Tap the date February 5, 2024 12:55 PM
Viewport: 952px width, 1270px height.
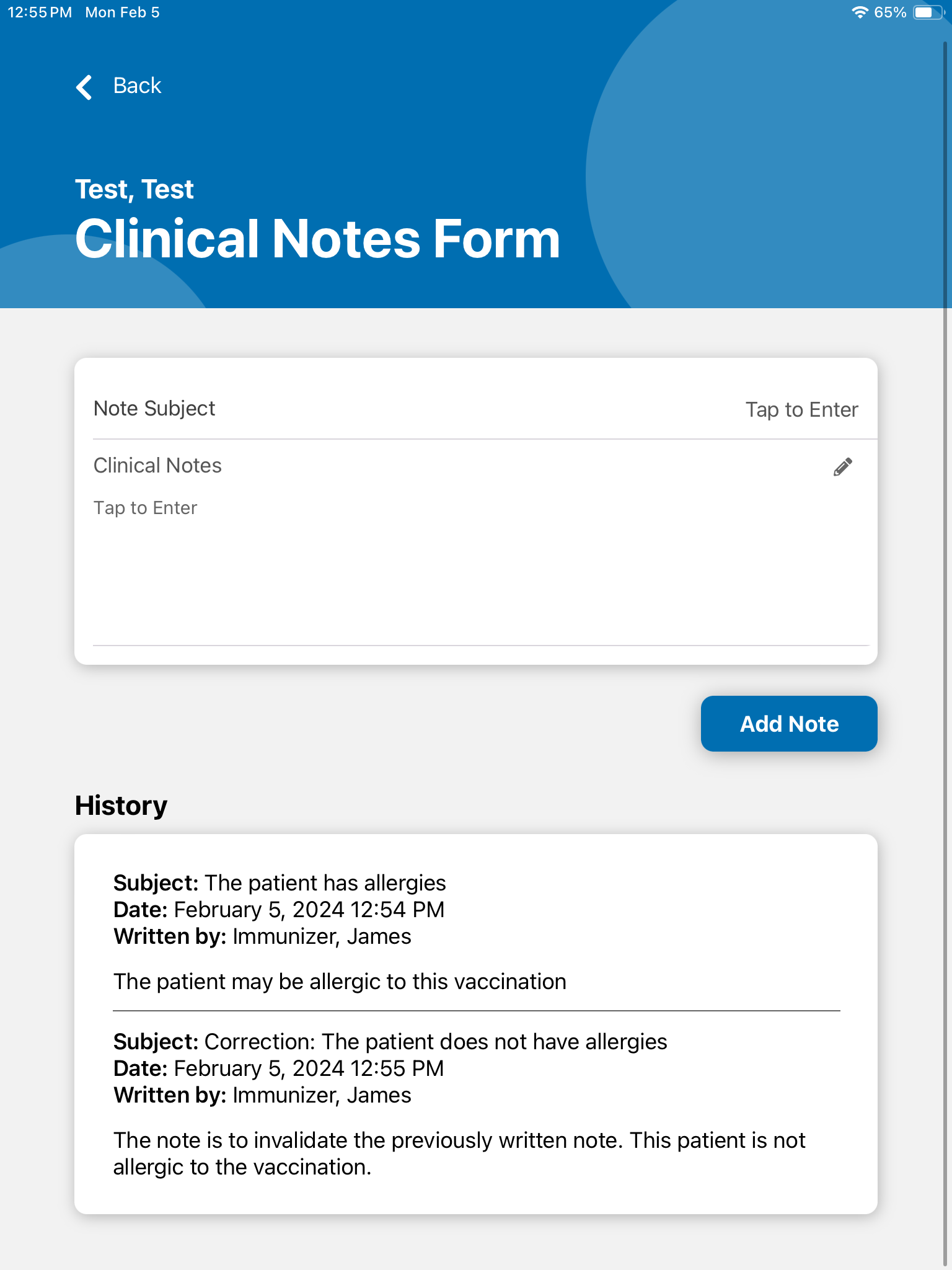tap(309, 1068)
